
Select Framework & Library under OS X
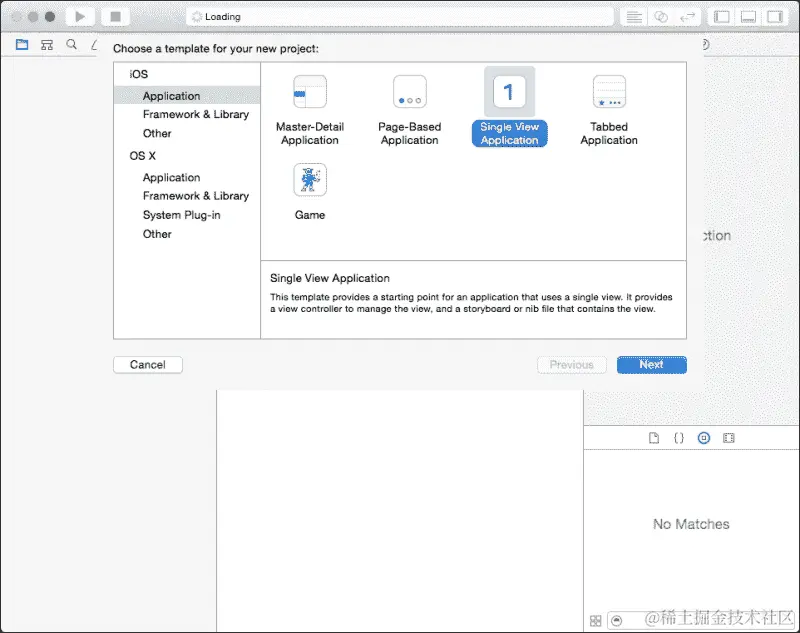[196, 196]
